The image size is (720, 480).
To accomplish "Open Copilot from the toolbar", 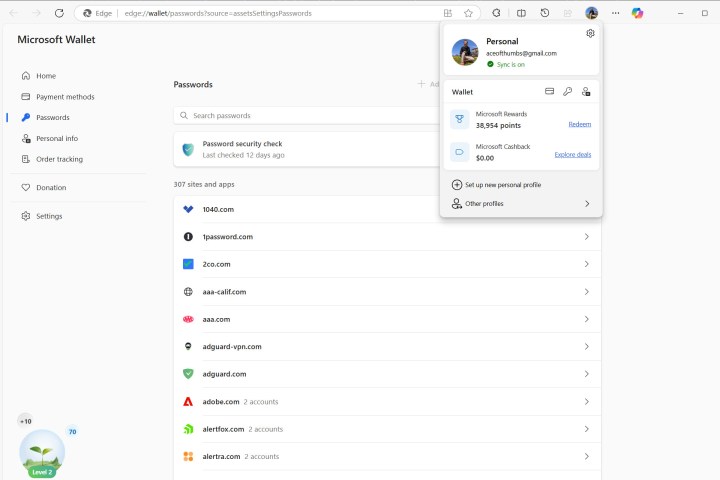I will tap(637, 13).
